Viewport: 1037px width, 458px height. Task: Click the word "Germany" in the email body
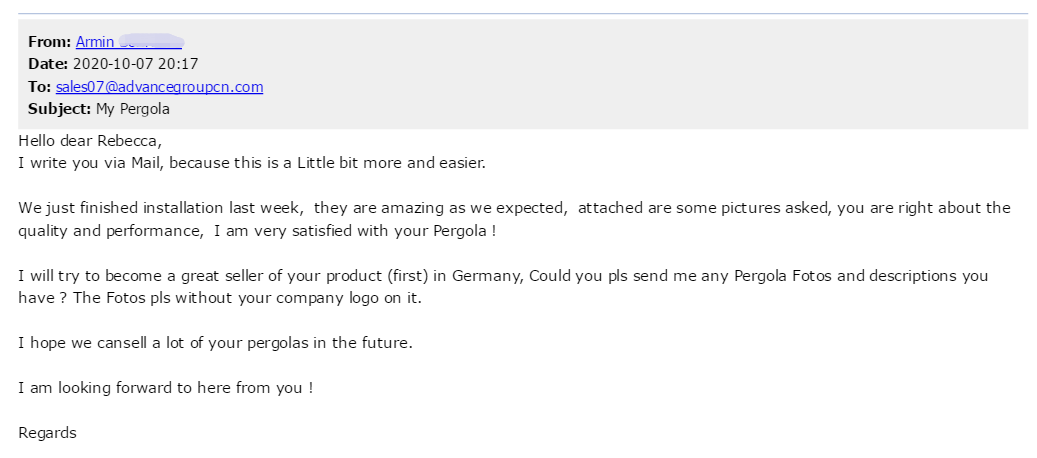pyautogui.click(x=486, y=276)
